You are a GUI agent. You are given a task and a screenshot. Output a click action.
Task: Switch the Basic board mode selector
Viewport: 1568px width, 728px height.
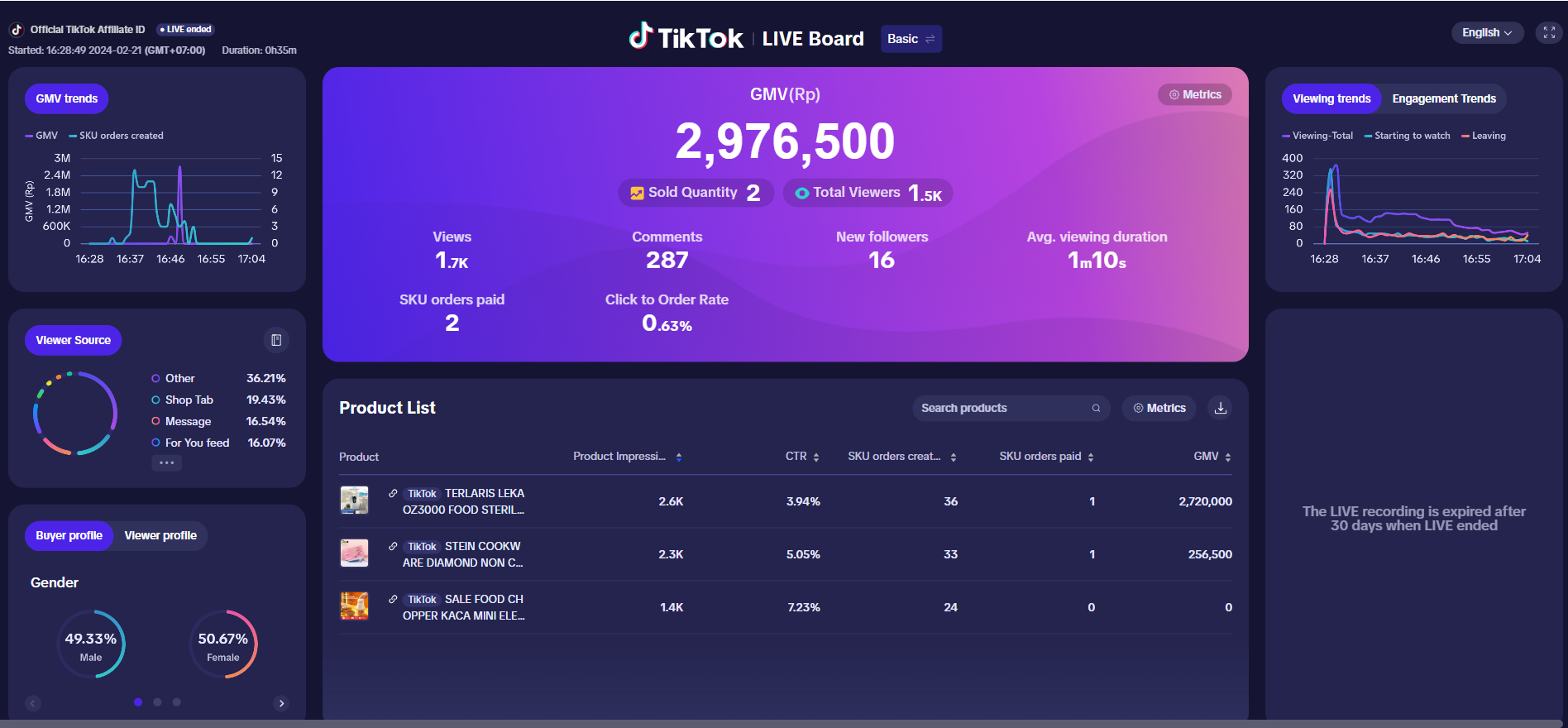[911, 39]
